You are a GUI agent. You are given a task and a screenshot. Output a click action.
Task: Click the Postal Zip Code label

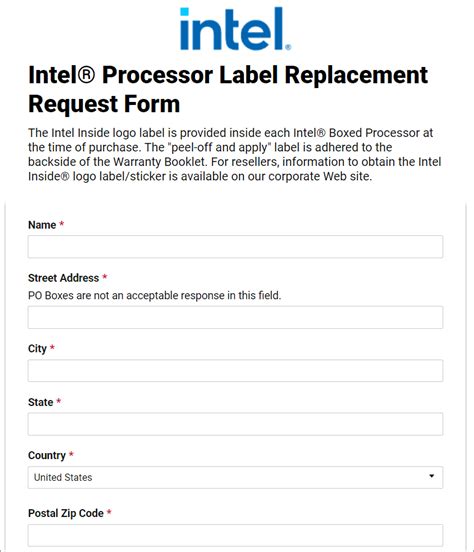click(66, 513)
